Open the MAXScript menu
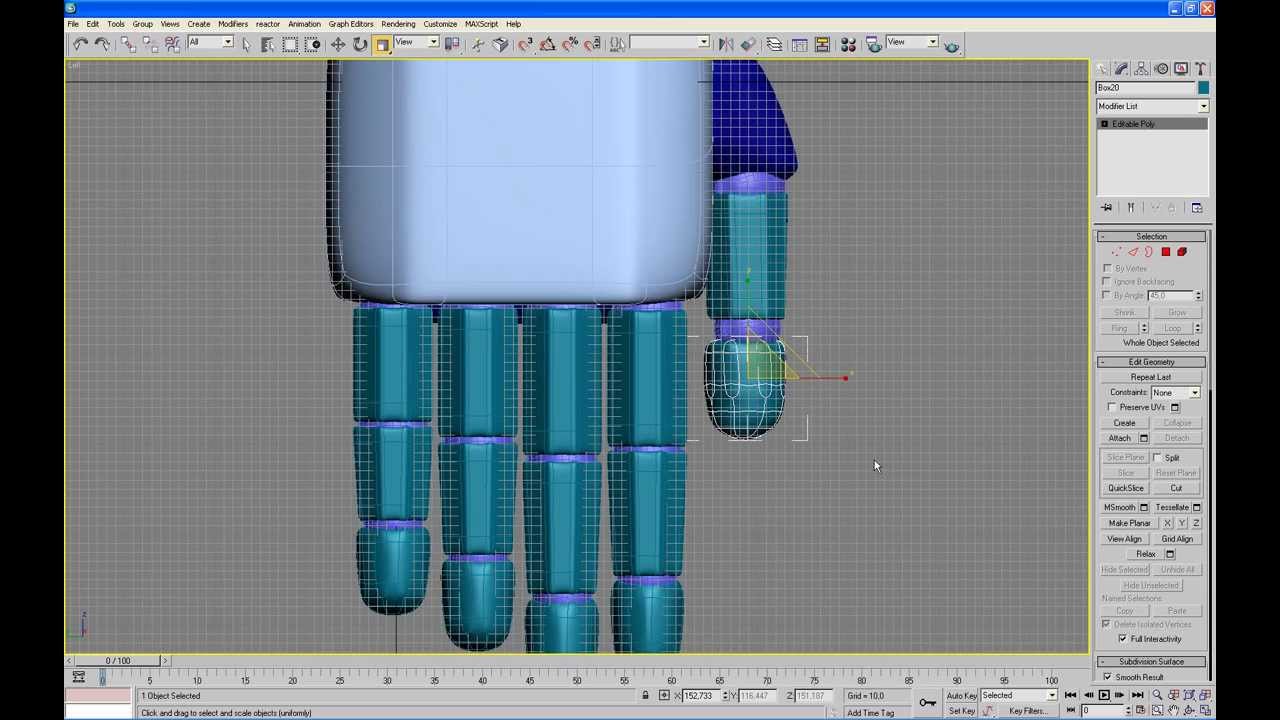The image size is (1280, 720). point(481,24)
